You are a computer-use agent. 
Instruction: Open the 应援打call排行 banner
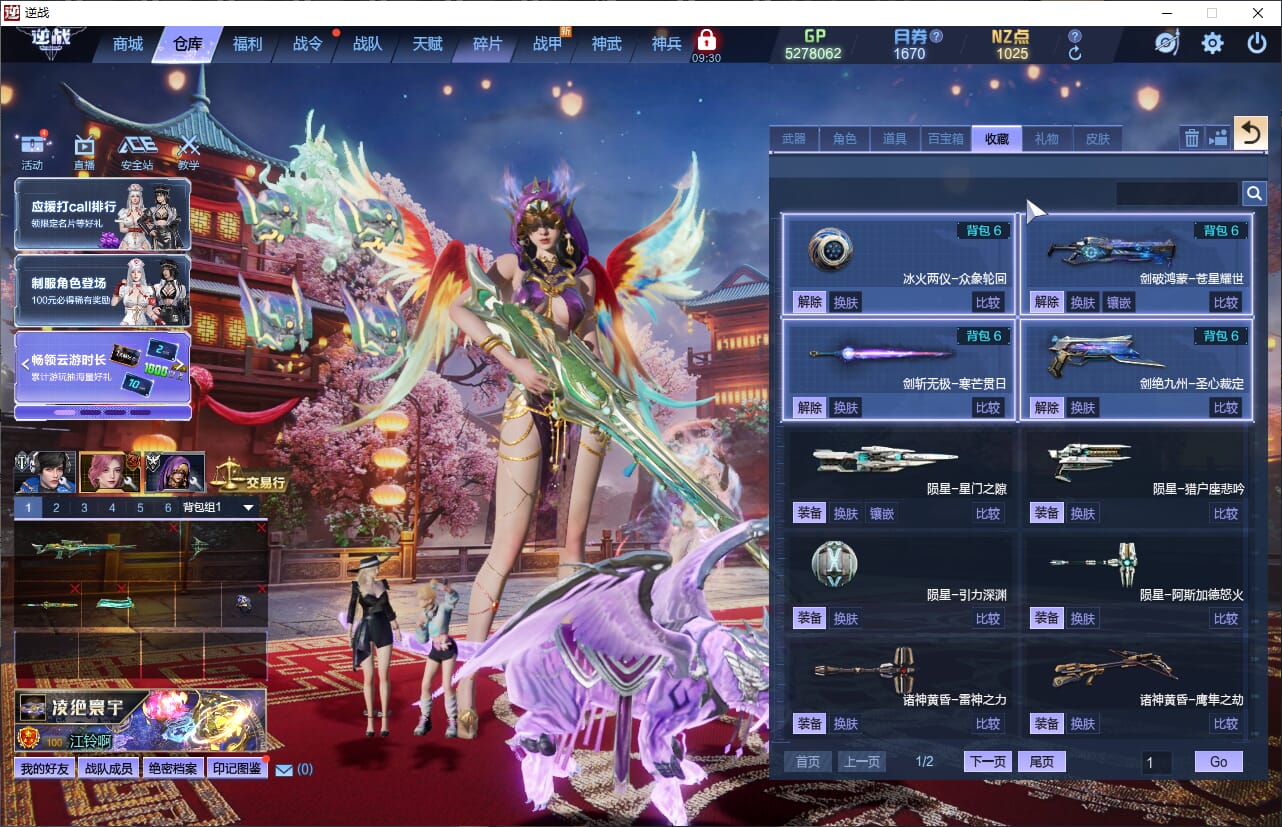(102, 214)
